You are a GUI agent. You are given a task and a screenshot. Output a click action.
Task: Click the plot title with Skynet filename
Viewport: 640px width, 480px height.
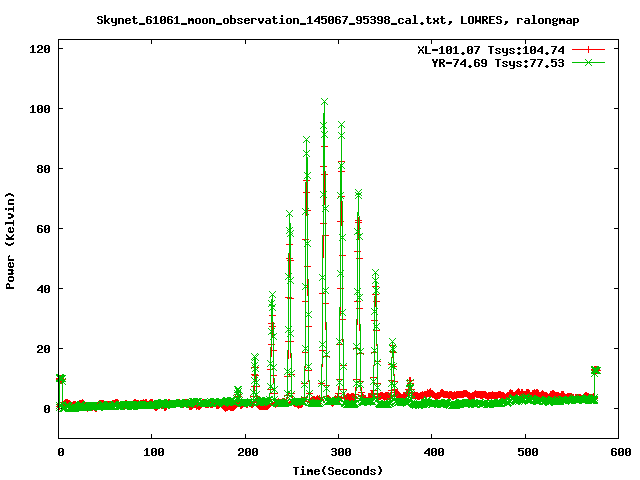[338, 20]
